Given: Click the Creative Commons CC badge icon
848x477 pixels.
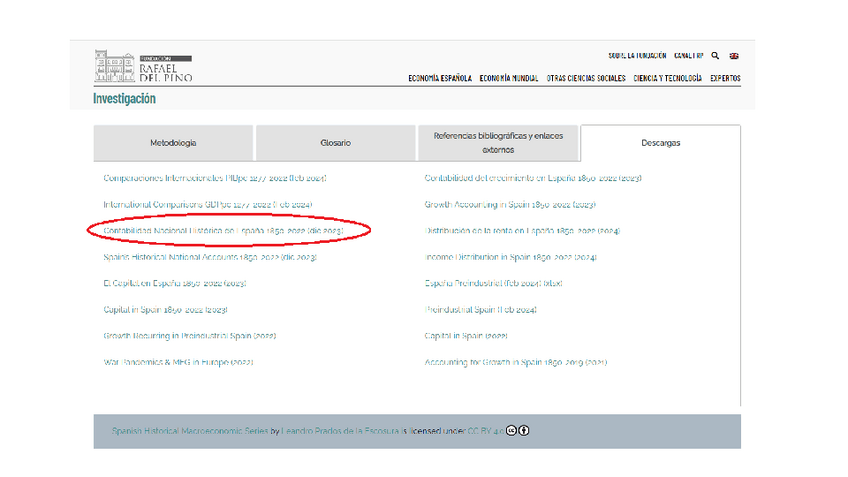Looking at the screenshot, I should pos(511,431).
